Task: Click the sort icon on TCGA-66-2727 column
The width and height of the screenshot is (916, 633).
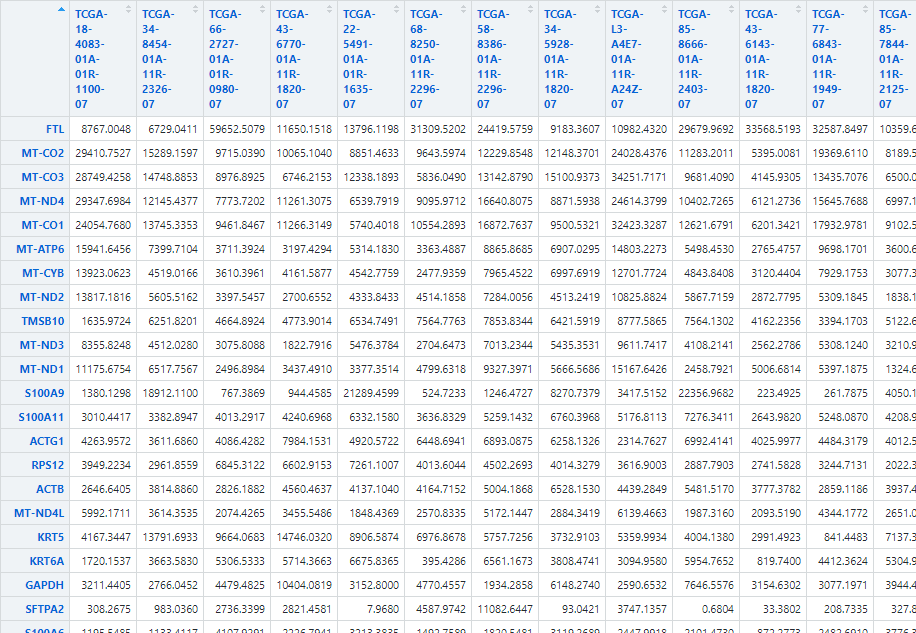Action: coord(264,10)
